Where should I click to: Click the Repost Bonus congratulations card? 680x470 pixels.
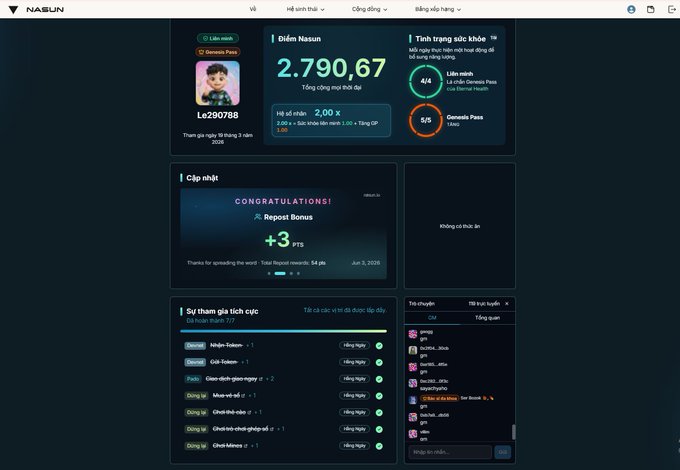[284, 233]
